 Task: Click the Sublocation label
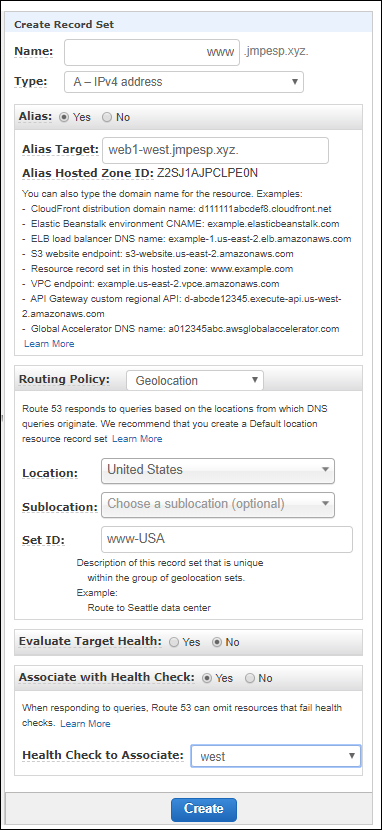[x=60, y=507]
